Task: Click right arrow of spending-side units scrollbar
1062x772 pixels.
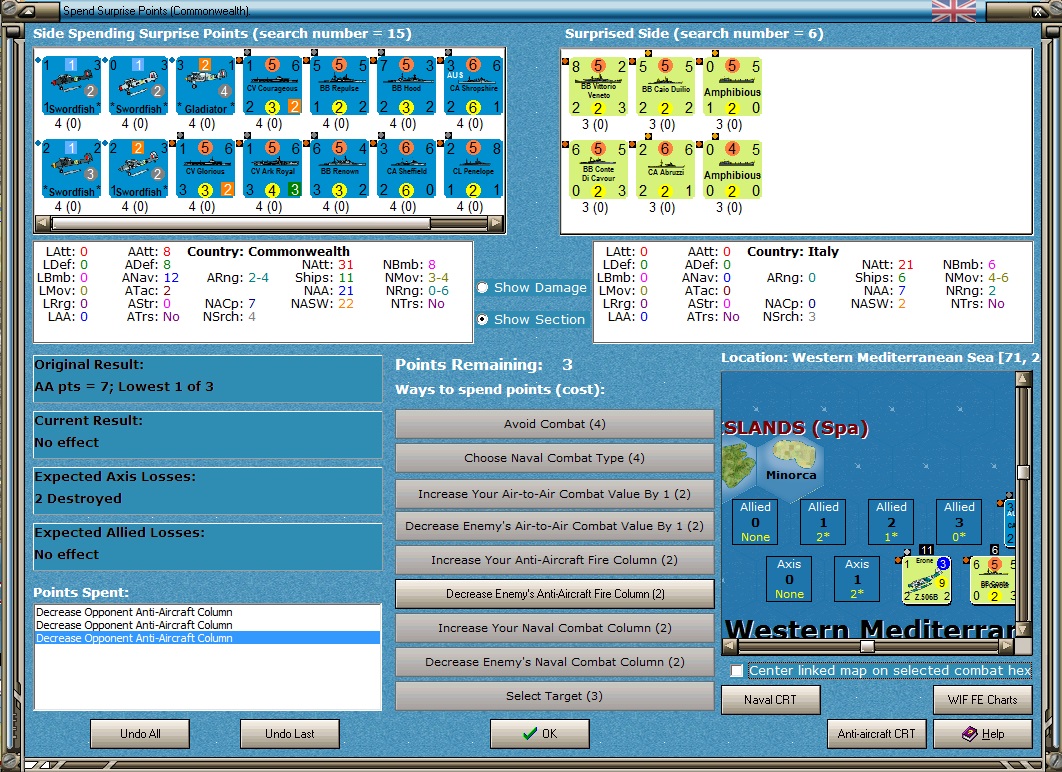Action: (496, 223)
